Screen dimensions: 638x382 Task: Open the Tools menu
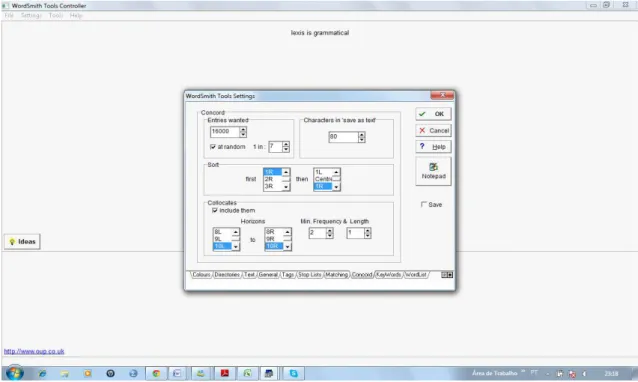(56, 15)
